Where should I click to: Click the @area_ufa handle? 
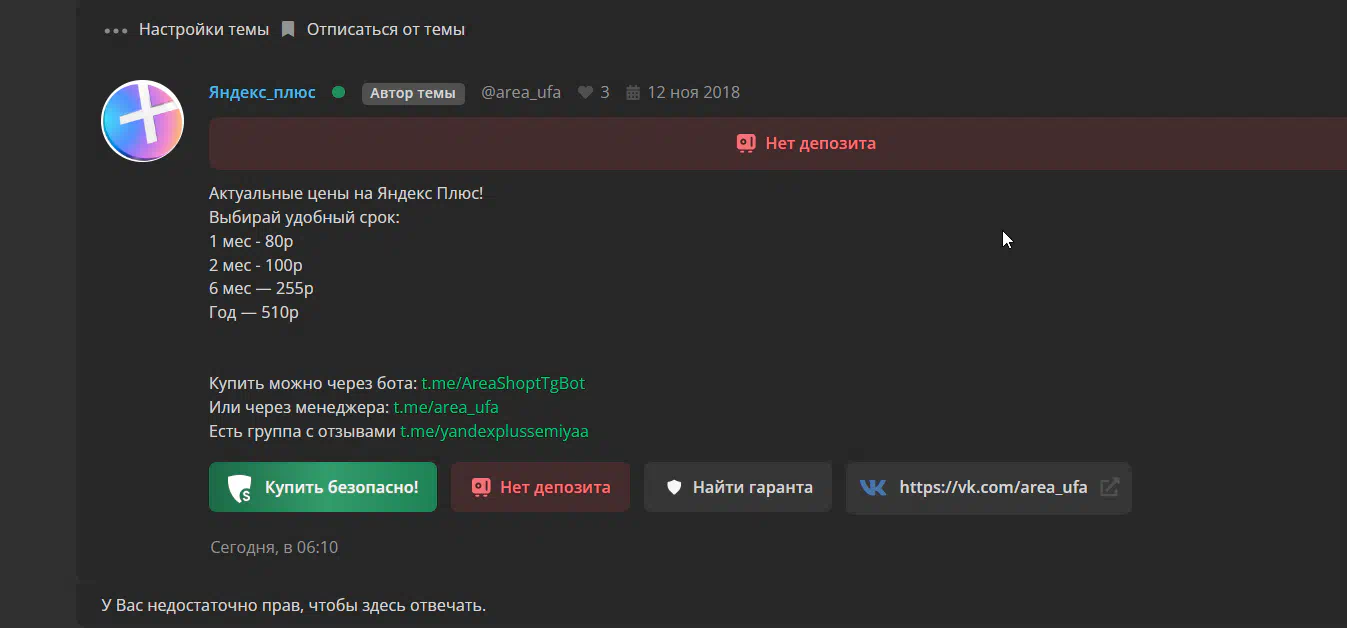521,92
